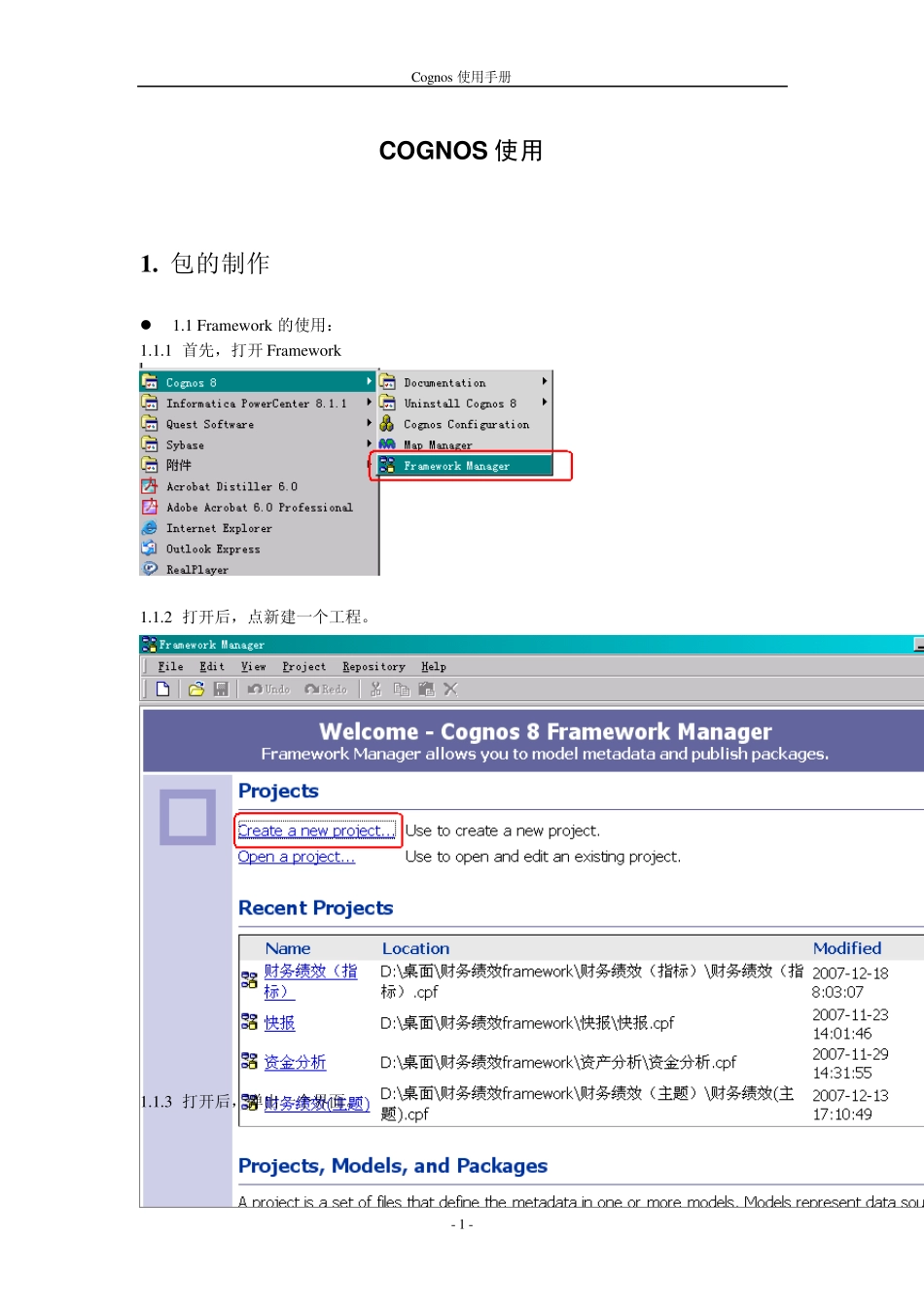
Task: Open the Edit menu
Action: (212, 667)
